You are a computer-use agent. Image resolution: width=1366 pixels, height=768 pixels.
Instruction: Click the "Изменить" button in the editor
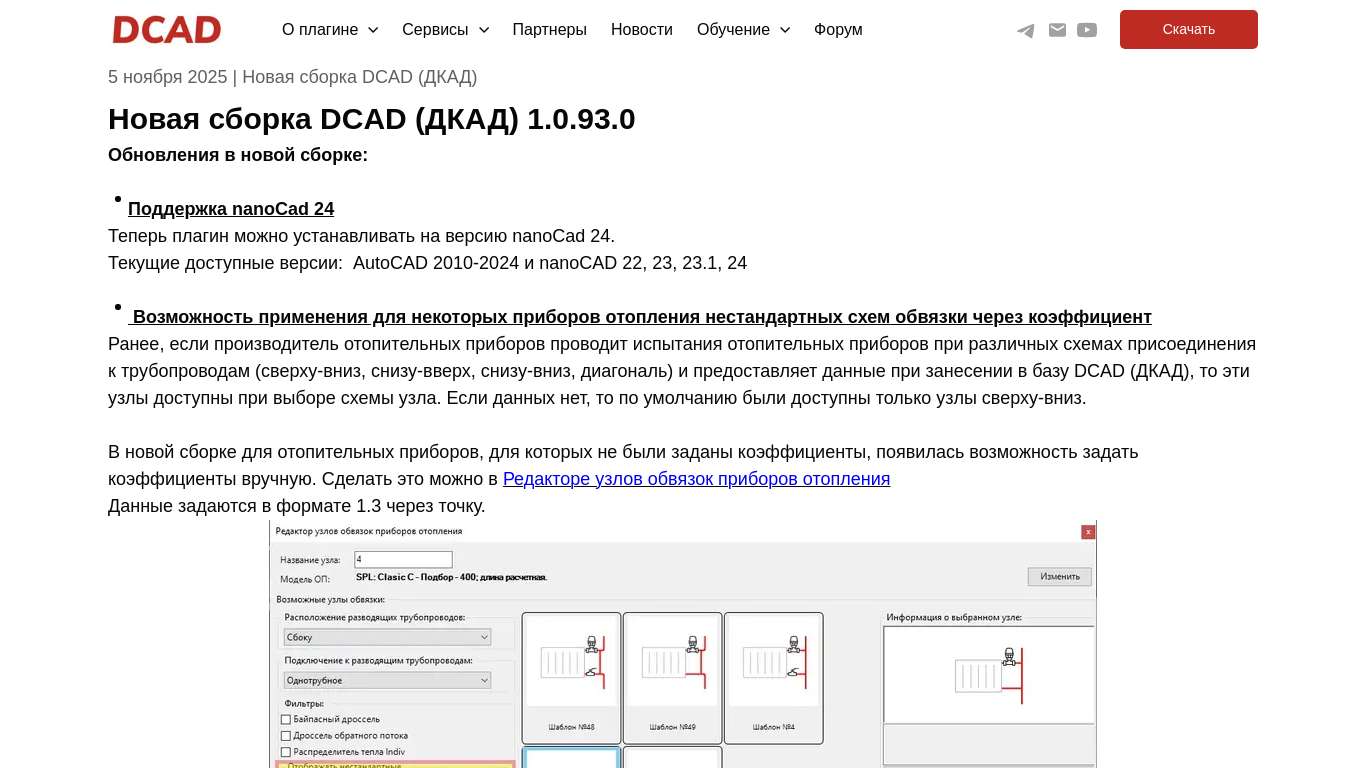(x=1060, y=577)
